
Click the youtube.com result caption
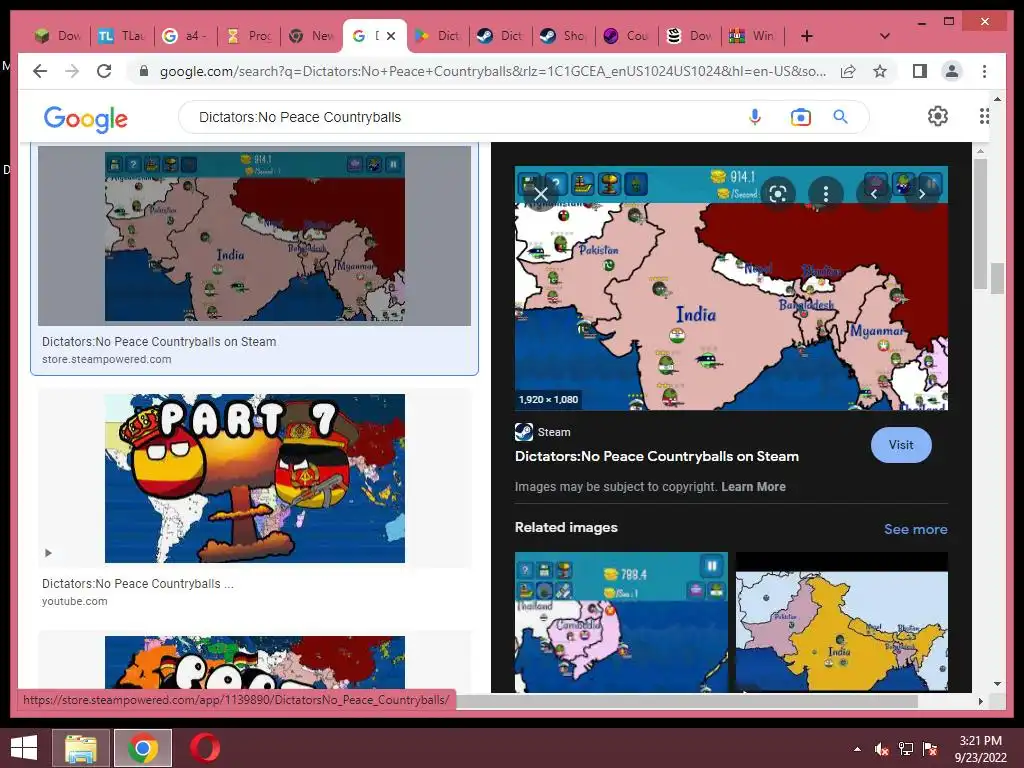coord(74,601)
